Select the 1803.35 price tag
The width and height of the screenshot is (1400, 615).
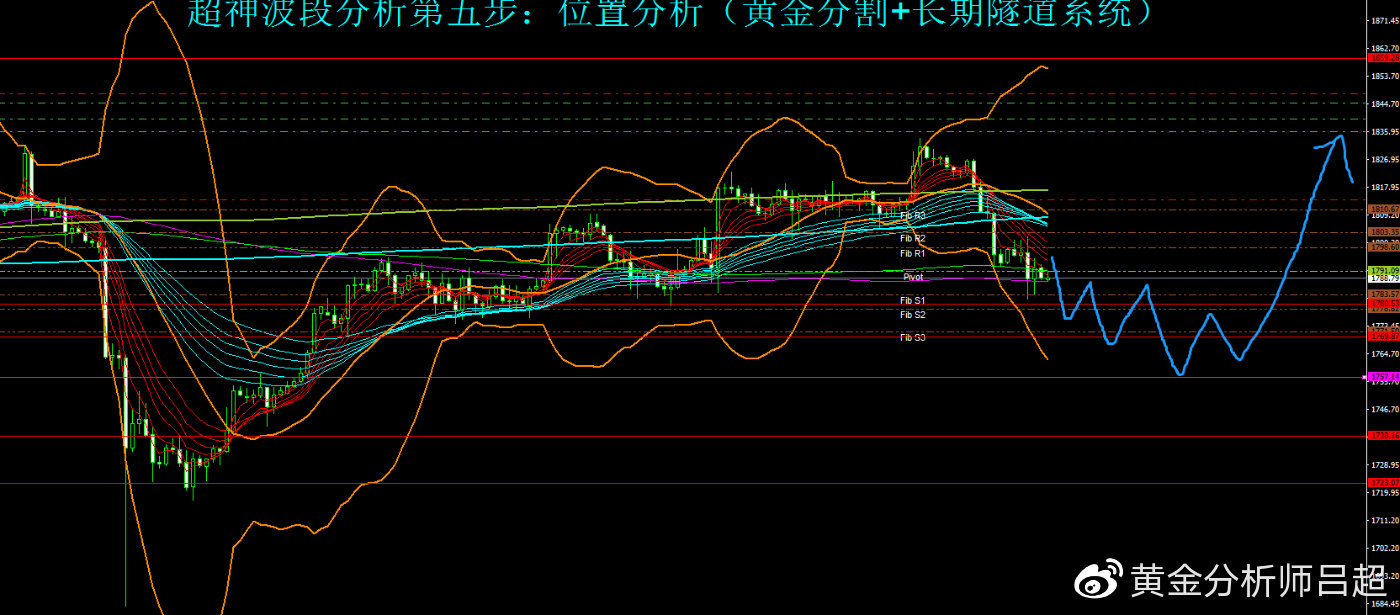click(x=1383, y=232)
